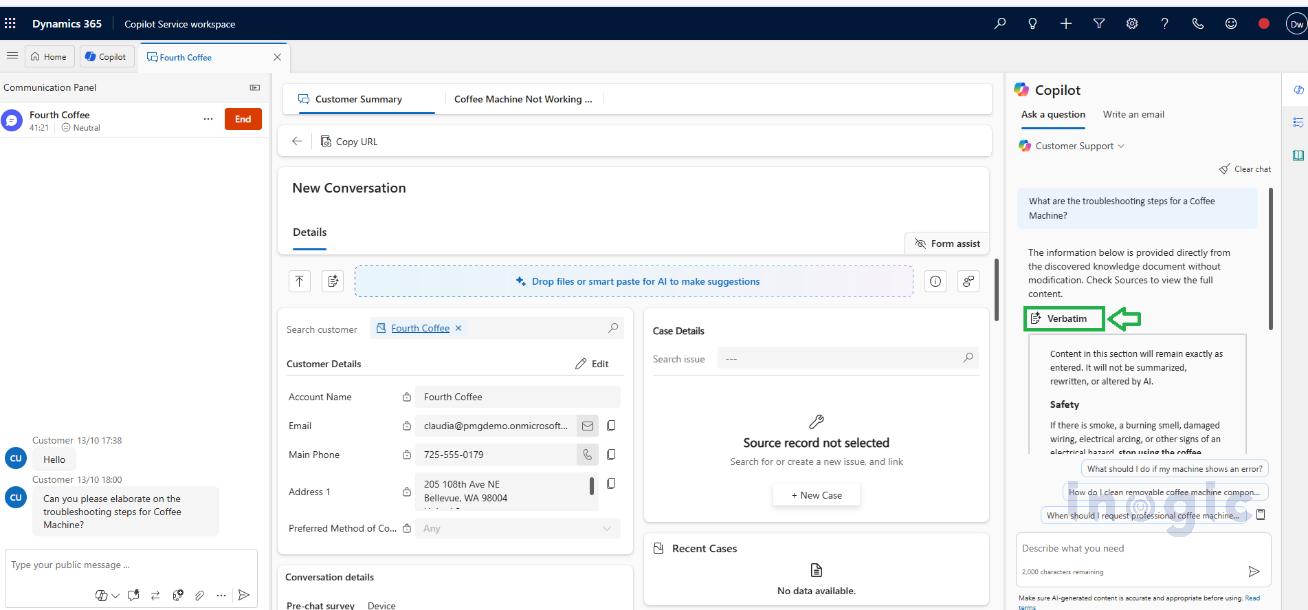Select the Ask a question tab

click(x=1053, y=114)
